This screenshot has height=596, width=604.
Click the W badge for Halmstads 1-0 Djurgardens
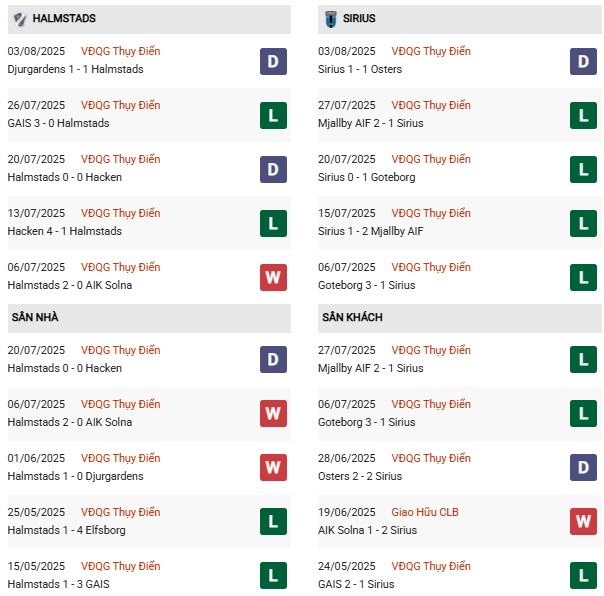(x=273, y=468)
